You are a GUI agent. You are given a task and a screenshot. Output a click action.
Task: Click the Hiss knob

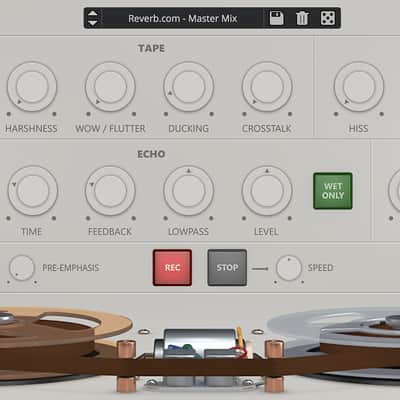[359, 87]
